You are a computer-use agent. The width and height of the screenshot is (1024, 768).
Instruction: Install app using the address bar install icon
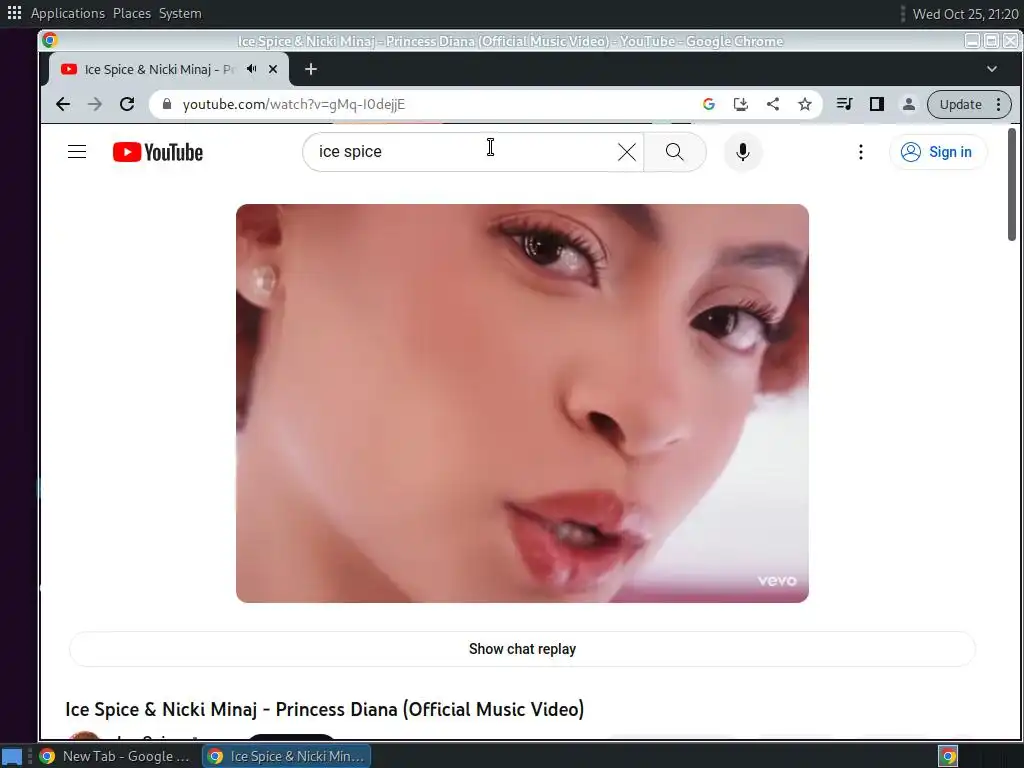pos(741,104)
